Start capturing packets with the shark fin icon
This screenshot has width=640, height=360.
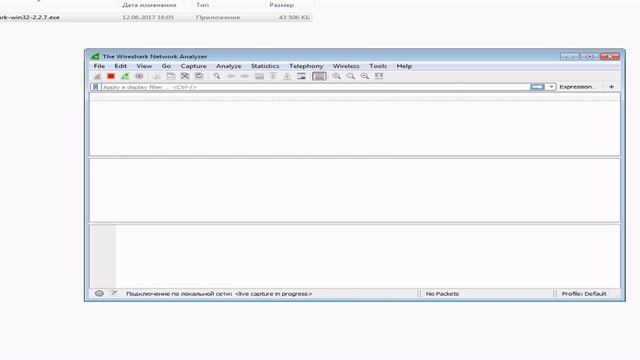coord(97,76)
